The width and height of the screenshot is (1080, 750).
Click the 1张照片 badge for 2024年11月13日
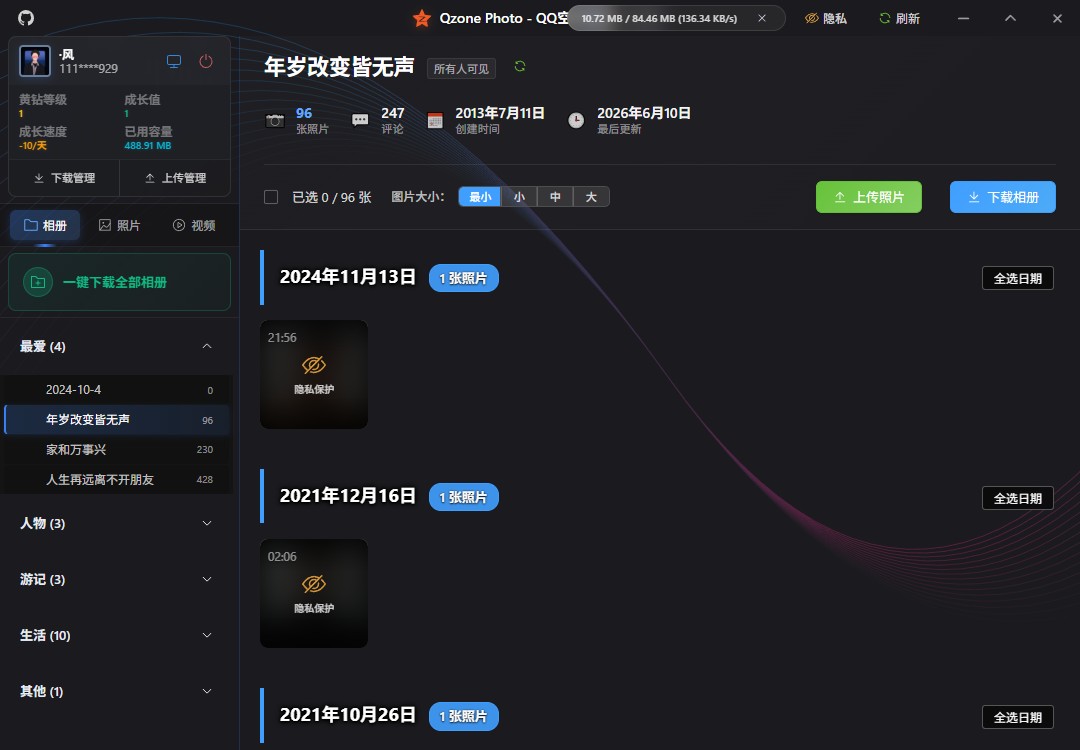(464, 278)
